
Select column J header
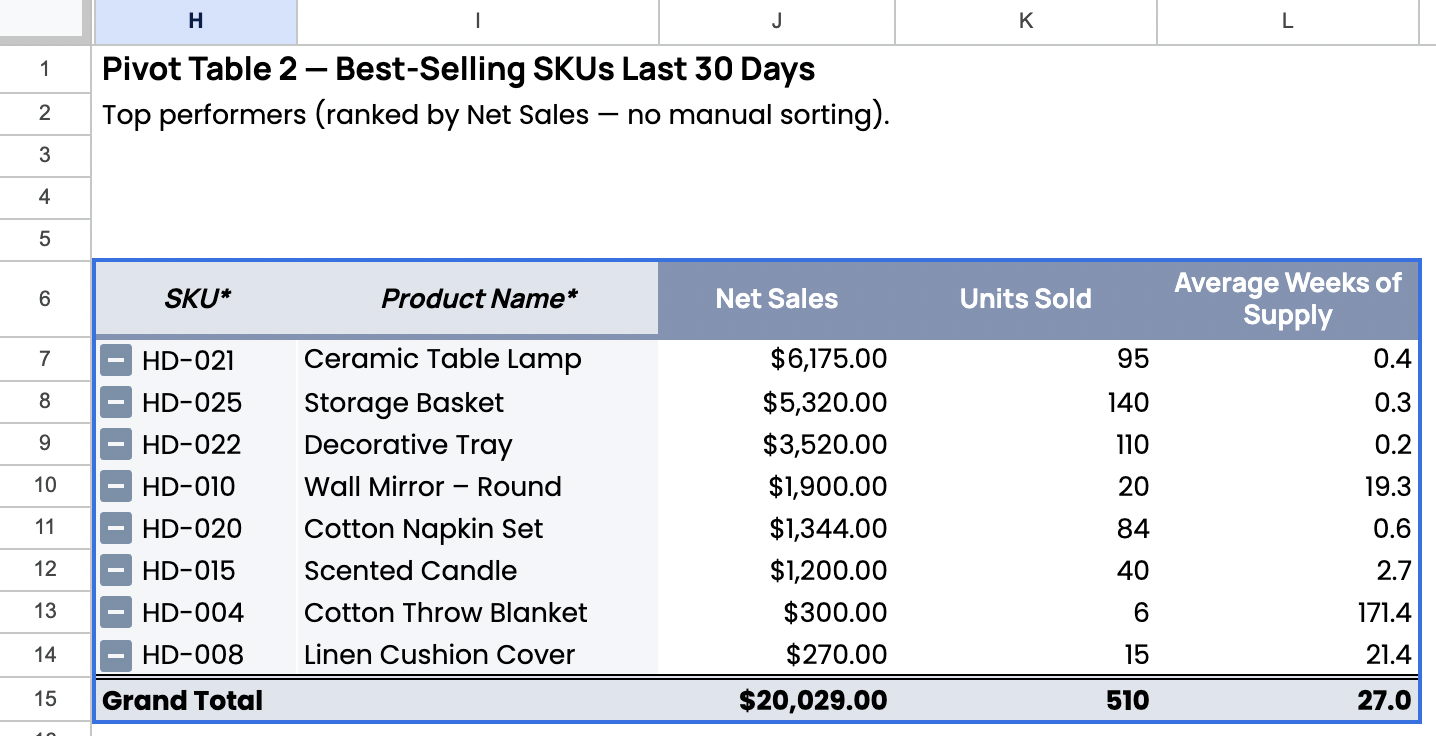(x=777, y=21)
